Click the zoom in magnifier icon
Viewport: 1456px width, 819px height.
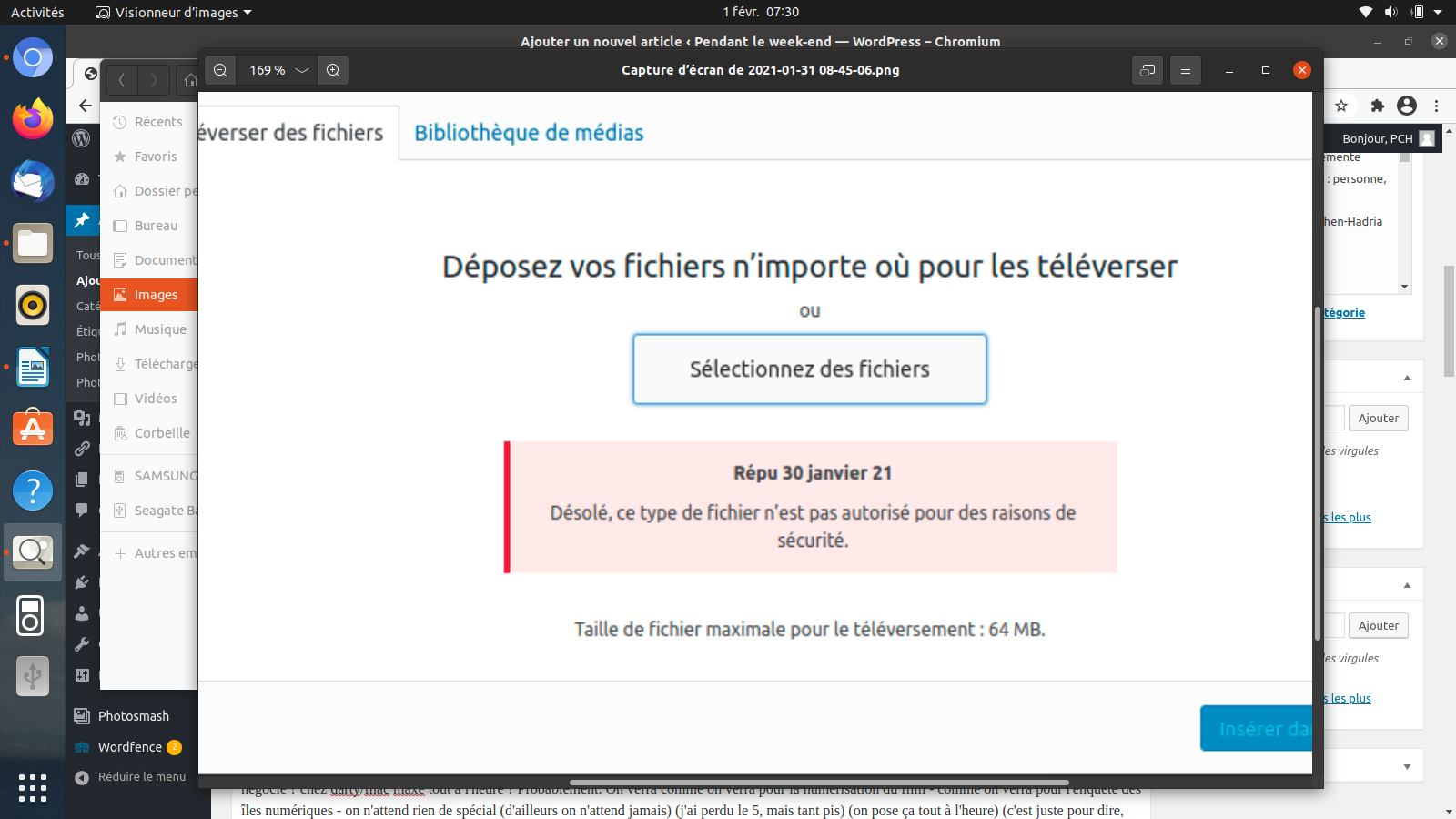pos(333,70)
